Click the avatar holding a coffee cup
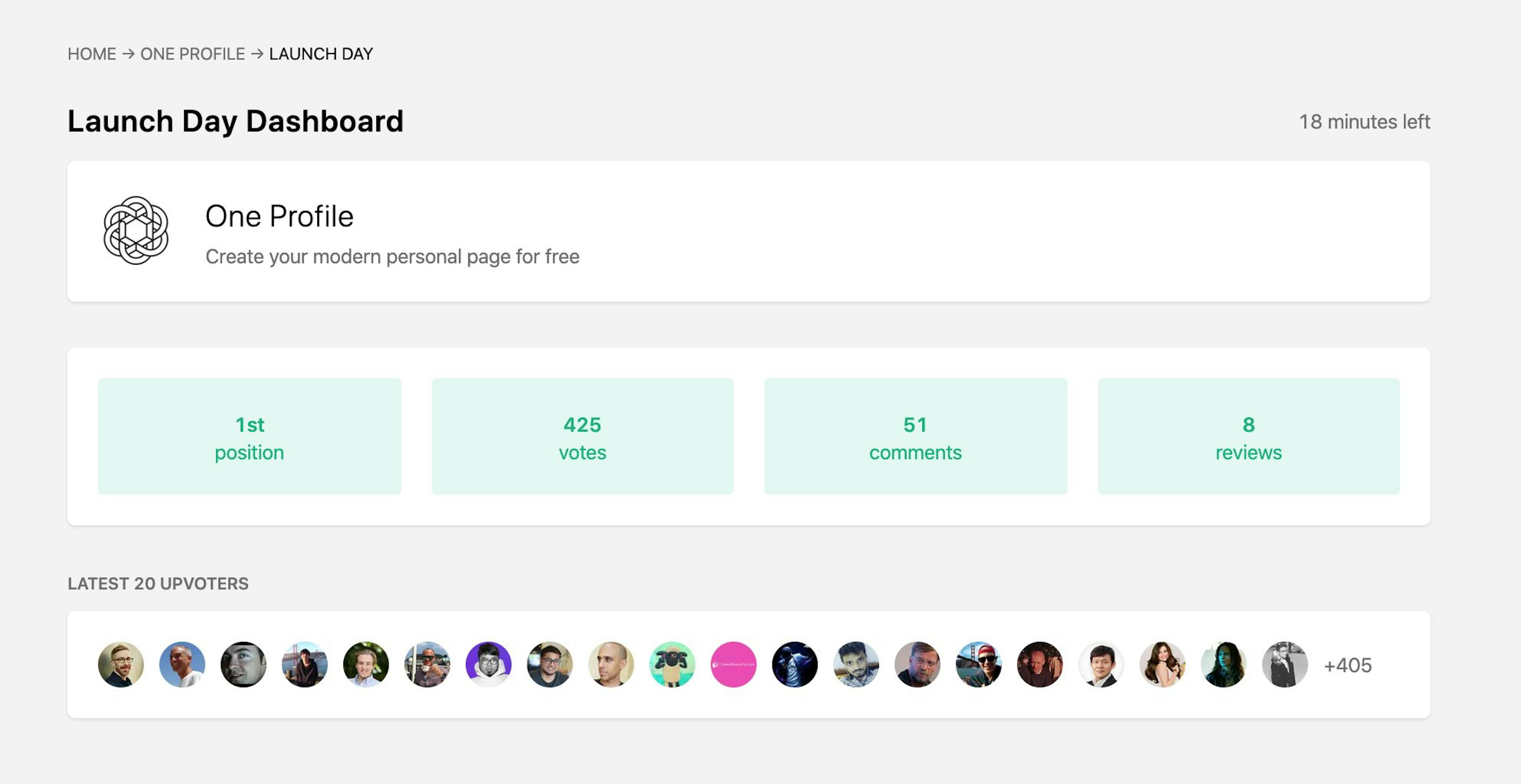 pyautogui.click(x=427, y=664)
